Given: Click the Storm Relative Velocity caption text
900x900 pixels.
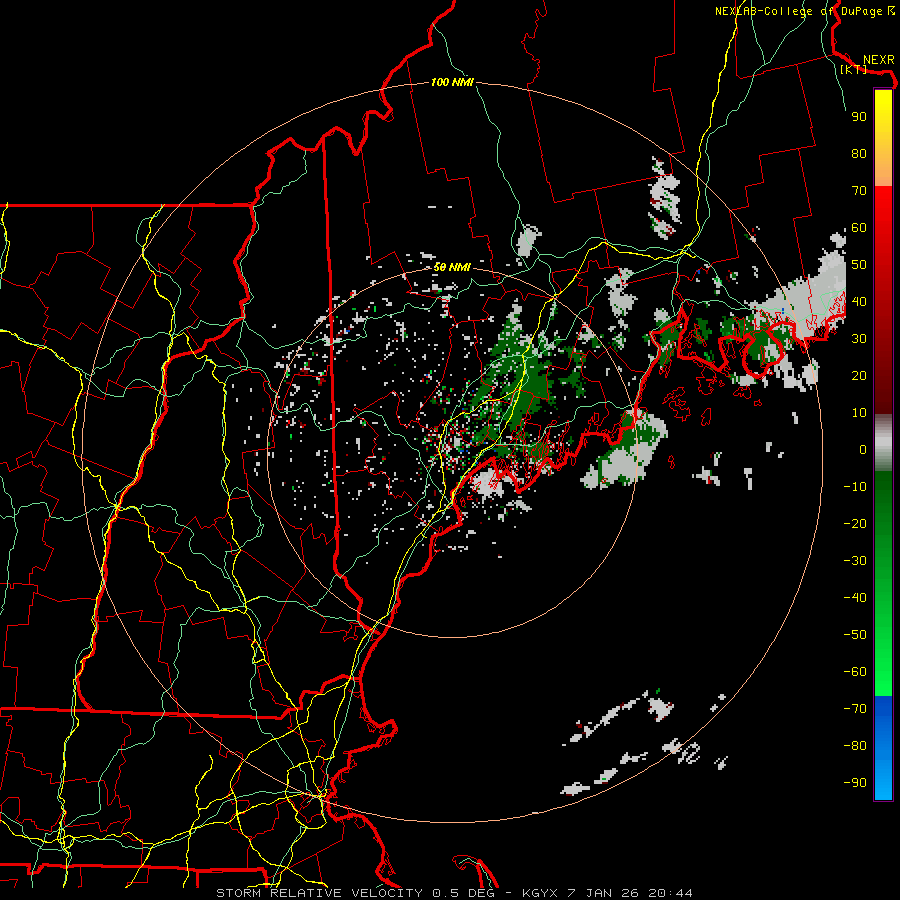Looking at the screenshot, I should (454, 893).
